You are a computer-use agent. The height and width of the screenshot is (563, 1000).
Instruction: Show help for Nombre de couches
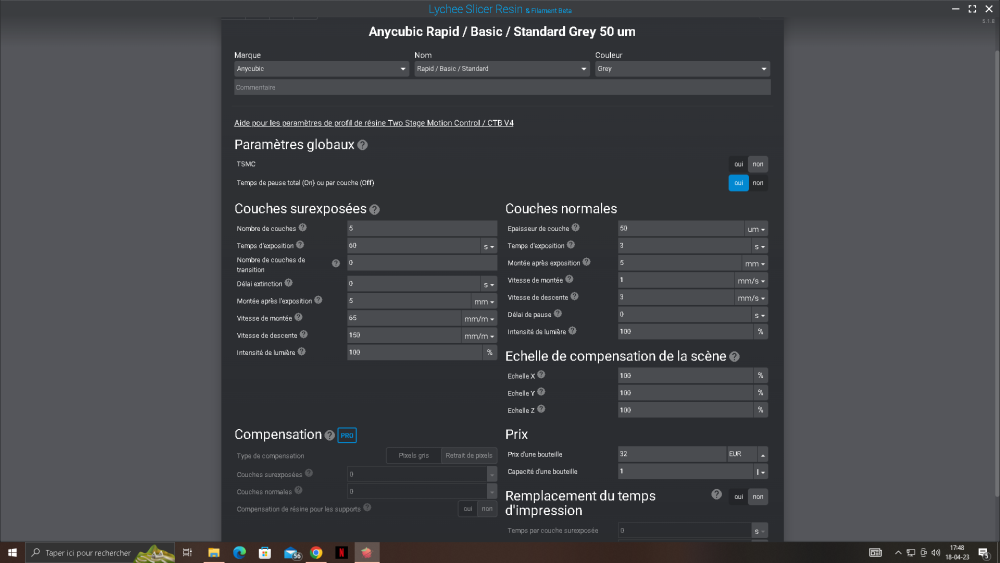(x=303, y=228)
